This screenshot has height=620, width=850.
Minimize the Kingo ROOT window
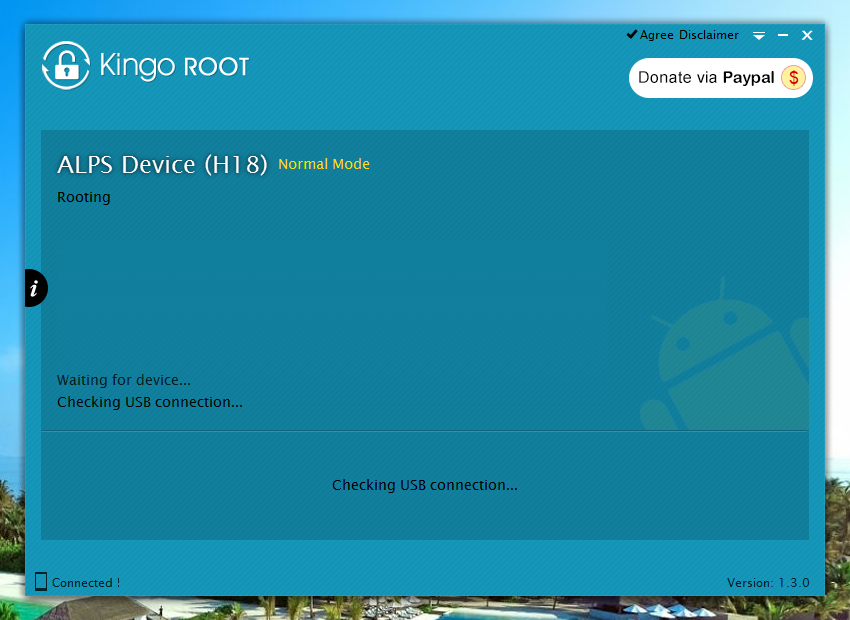click(x=783, y=35)
